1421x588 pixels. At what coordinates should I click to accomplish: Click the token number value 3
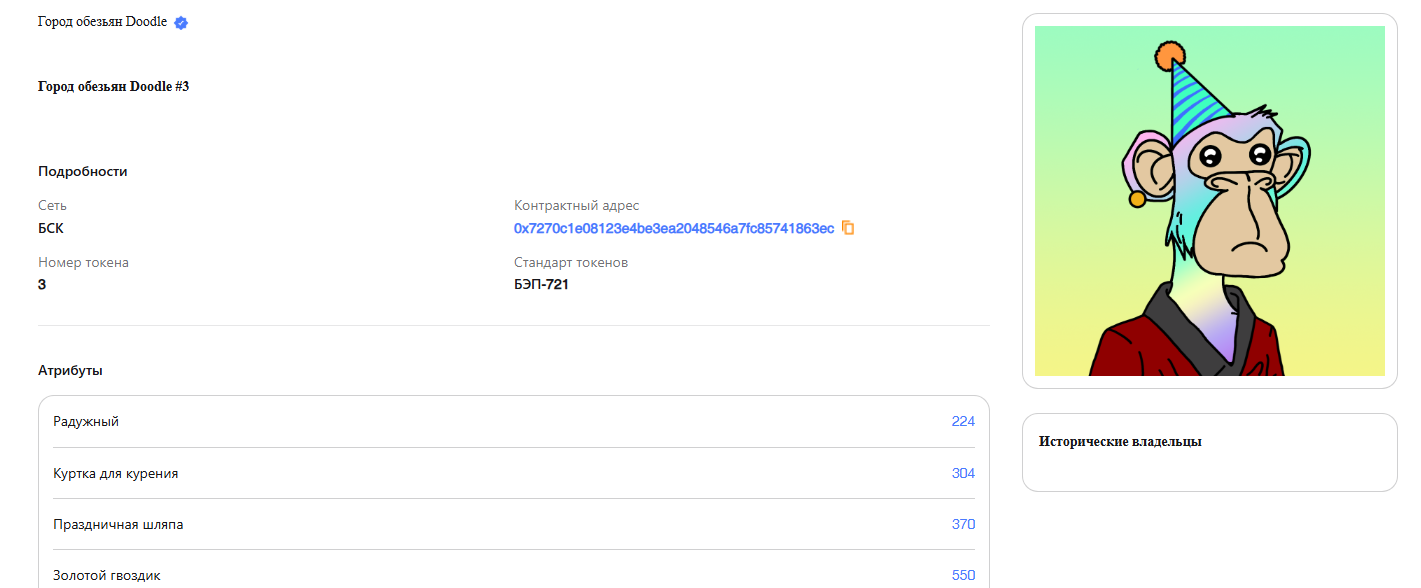click(x=42, y=284)
